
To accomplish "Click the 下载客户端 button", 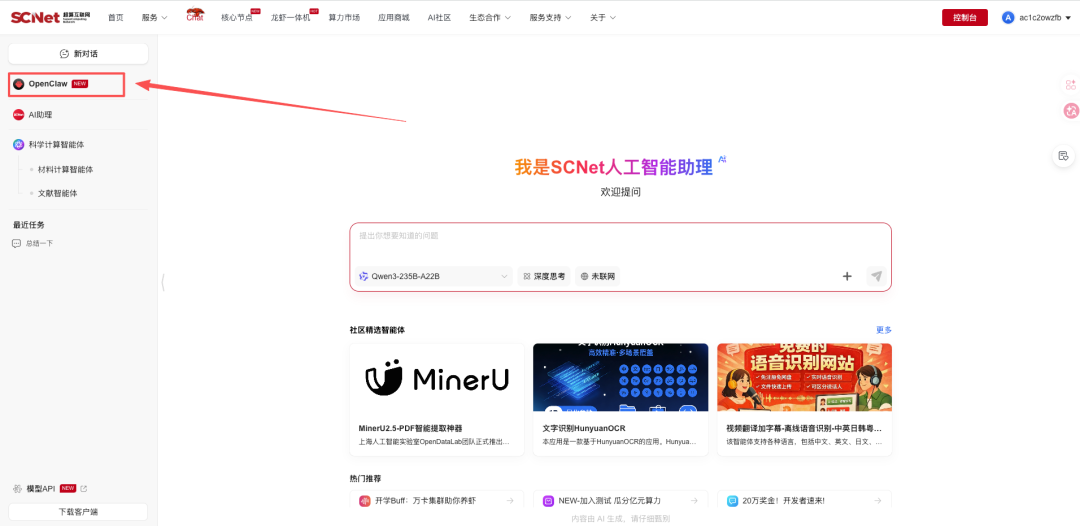I will coord(79,512).
